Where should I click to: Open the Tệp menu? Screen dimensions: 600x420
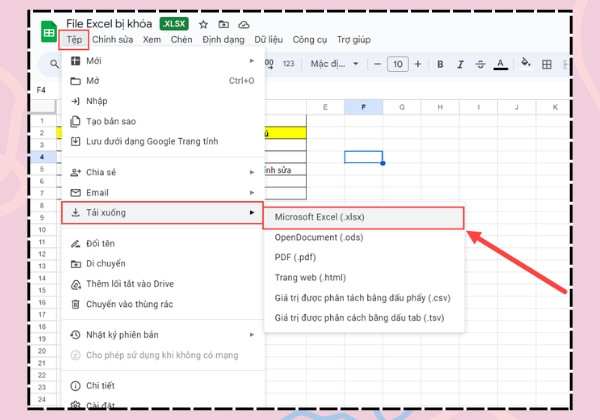74,40
